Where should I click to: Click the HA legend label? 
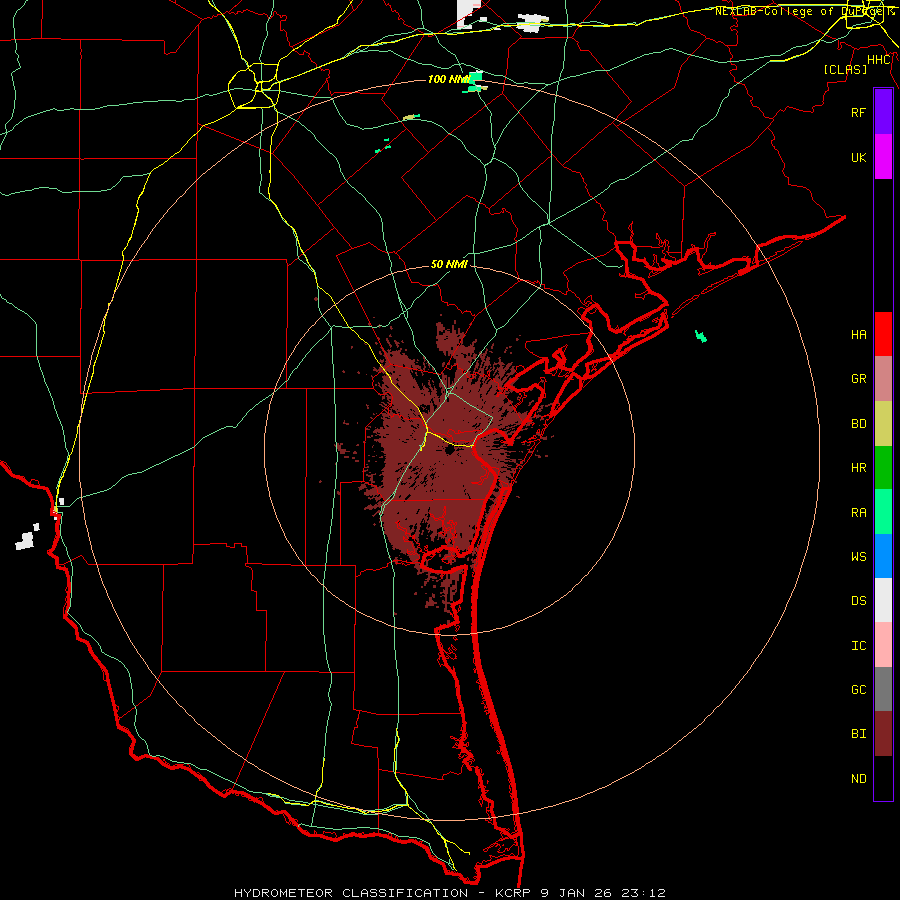tap(858, 335)
